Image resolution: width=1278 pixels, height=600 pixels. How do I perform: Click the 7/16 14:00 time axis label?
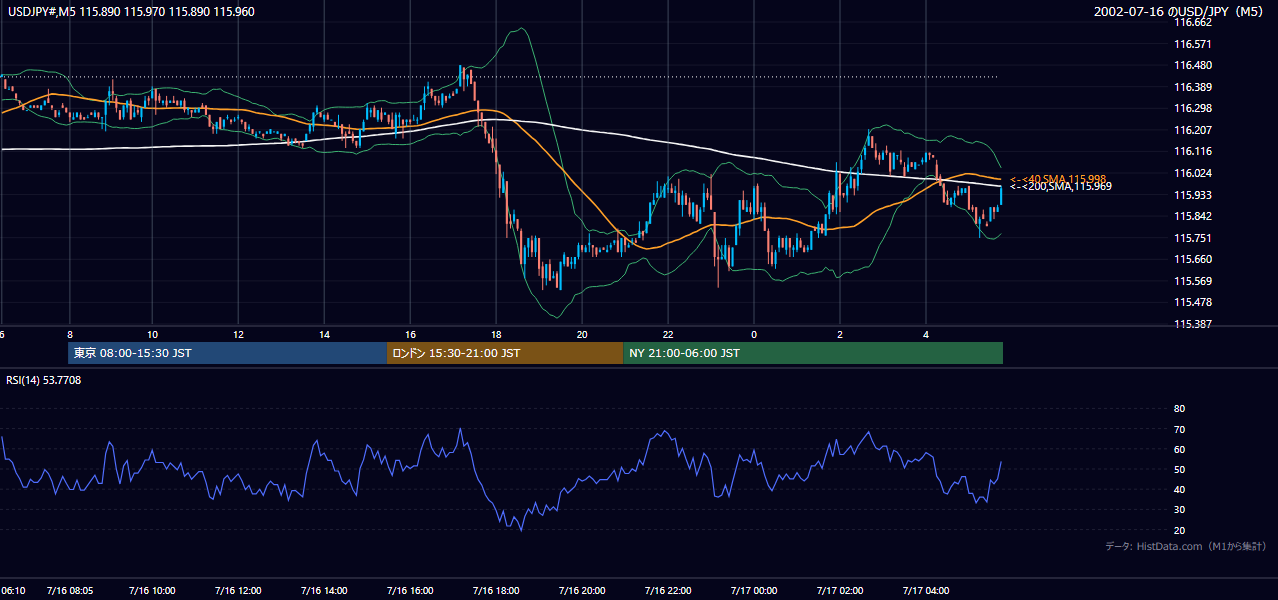click(x=325, y=591)
